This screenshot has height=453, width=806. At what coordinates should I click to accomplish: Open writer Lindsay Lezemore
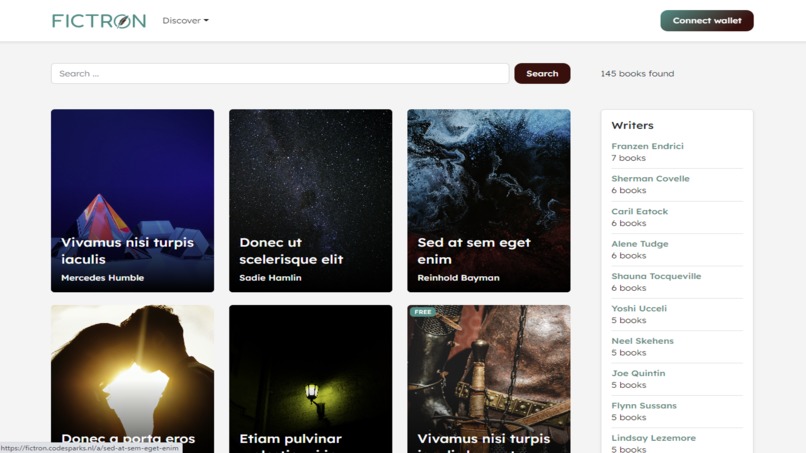click(x=653, y=438)
